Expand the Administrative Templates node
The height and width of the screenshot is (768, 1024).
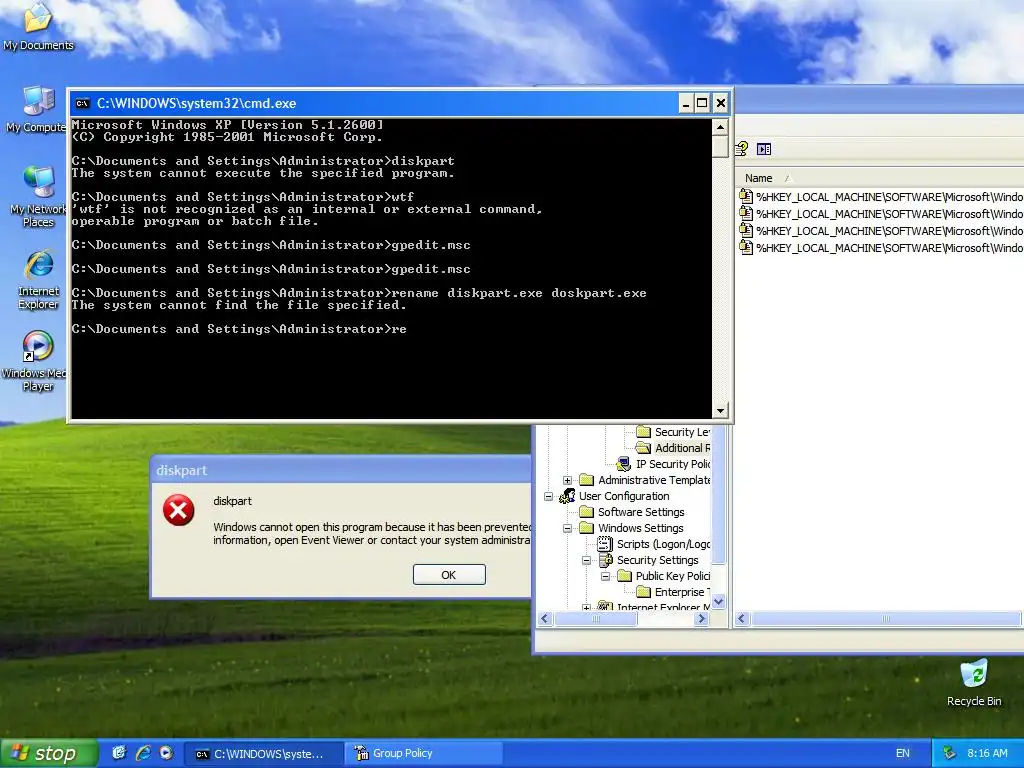coord(568,480)
